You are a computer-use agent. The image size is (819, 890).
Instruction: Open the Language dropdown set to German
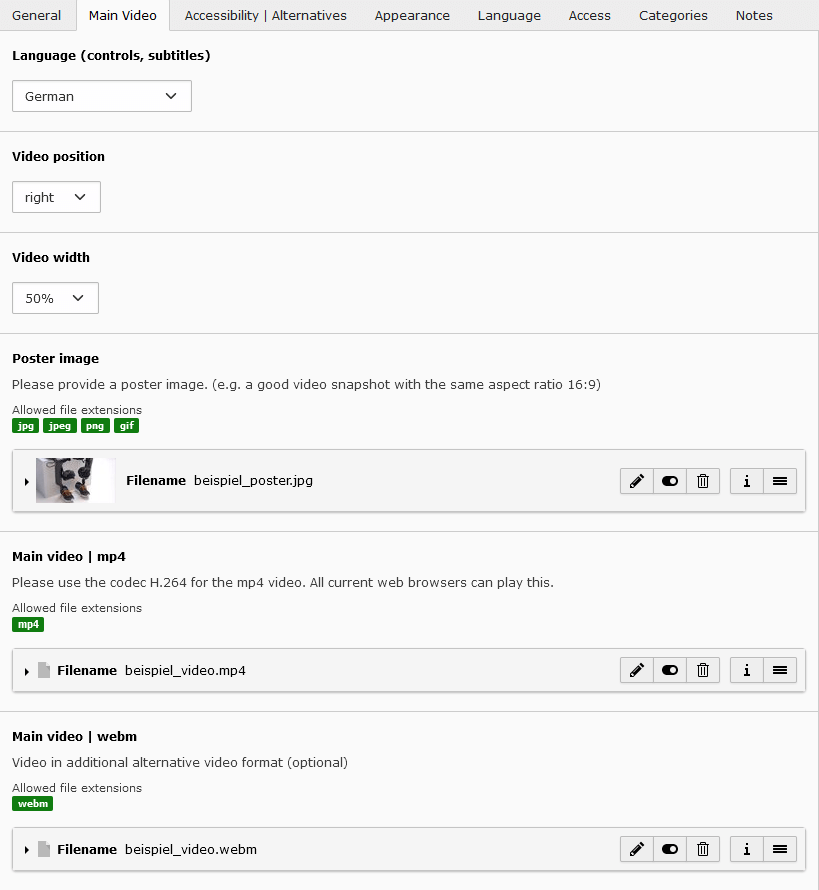click(x=102, y=96)
